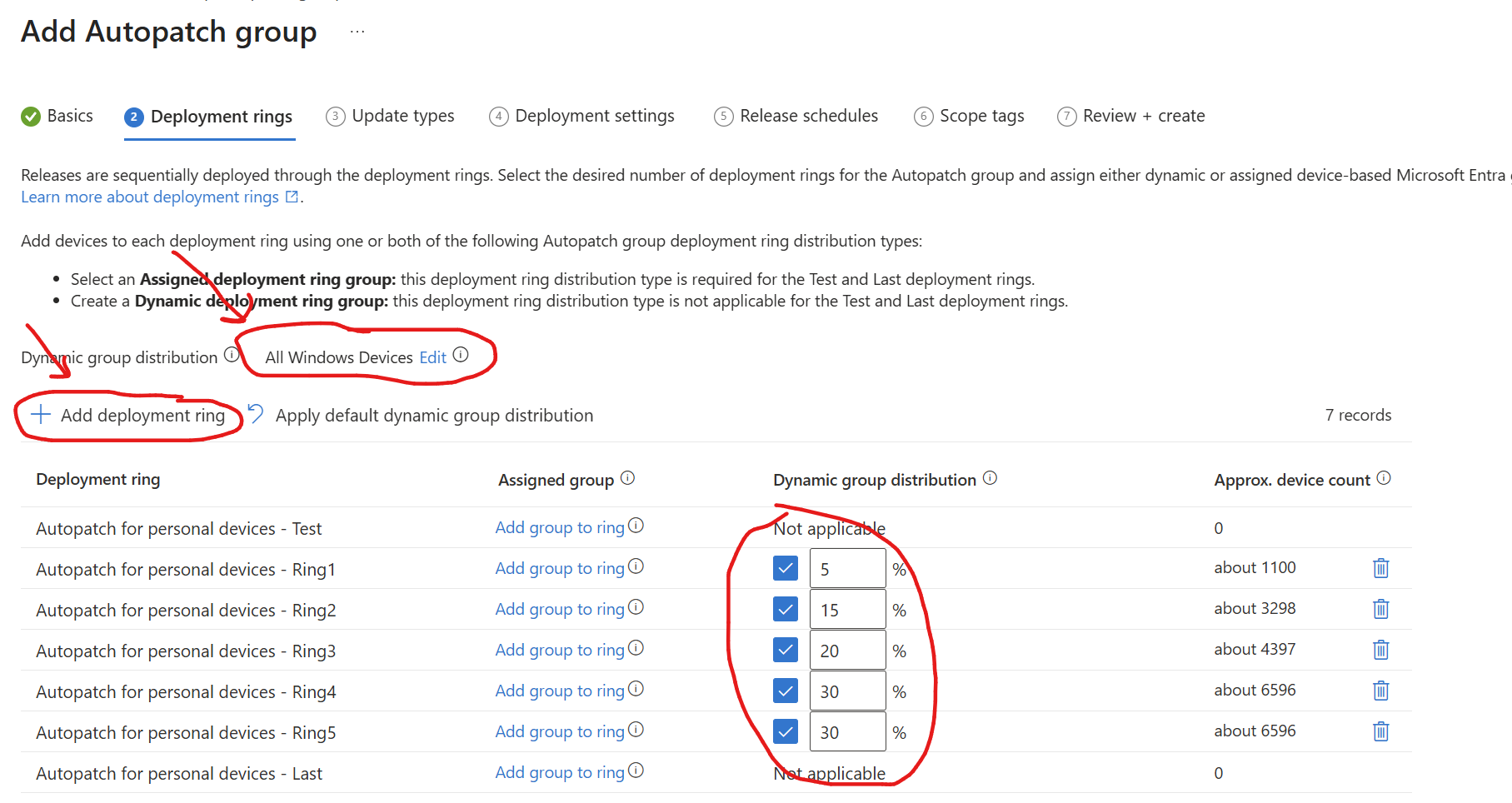Viewport: 1512px width, 803px height.
Task: Add group to Ring2
Action: [x=560, y=609]
